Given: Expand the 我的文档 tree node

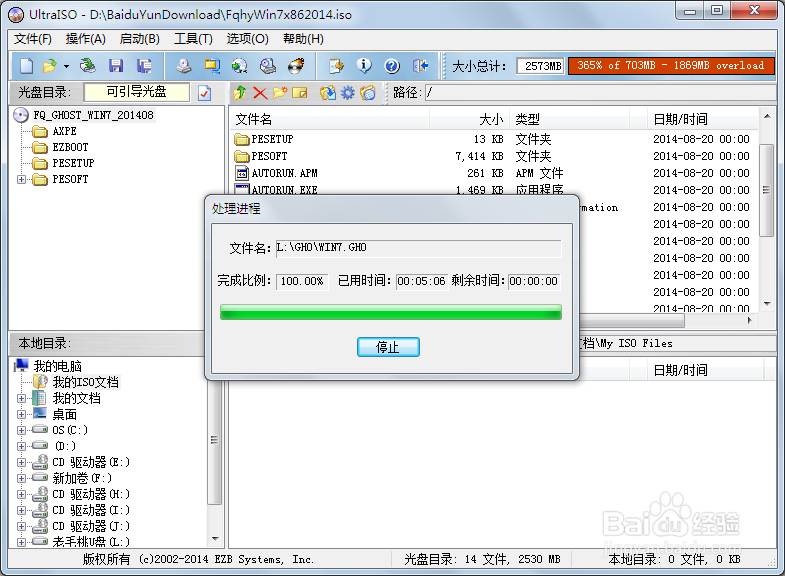Looking at the screenshot, I should pos(22,398).
